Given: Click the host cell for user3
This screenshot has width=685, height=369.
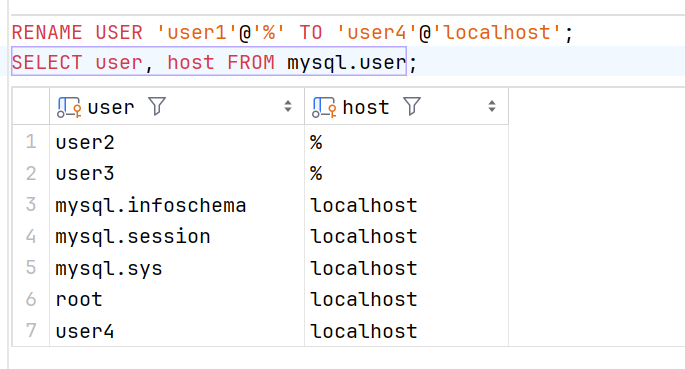Looking at the screenshot, I should click(406, 174).
